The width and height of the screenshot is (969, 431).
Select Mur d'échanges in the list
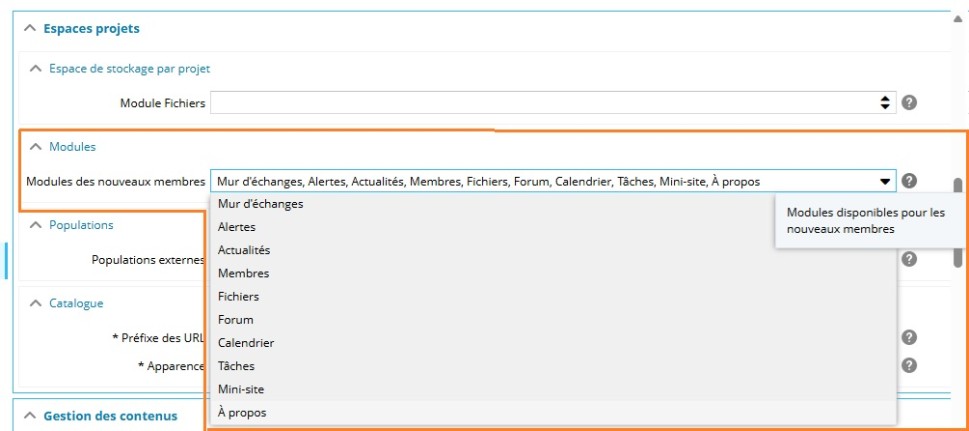pyautogui.click(x=260, y=204)
